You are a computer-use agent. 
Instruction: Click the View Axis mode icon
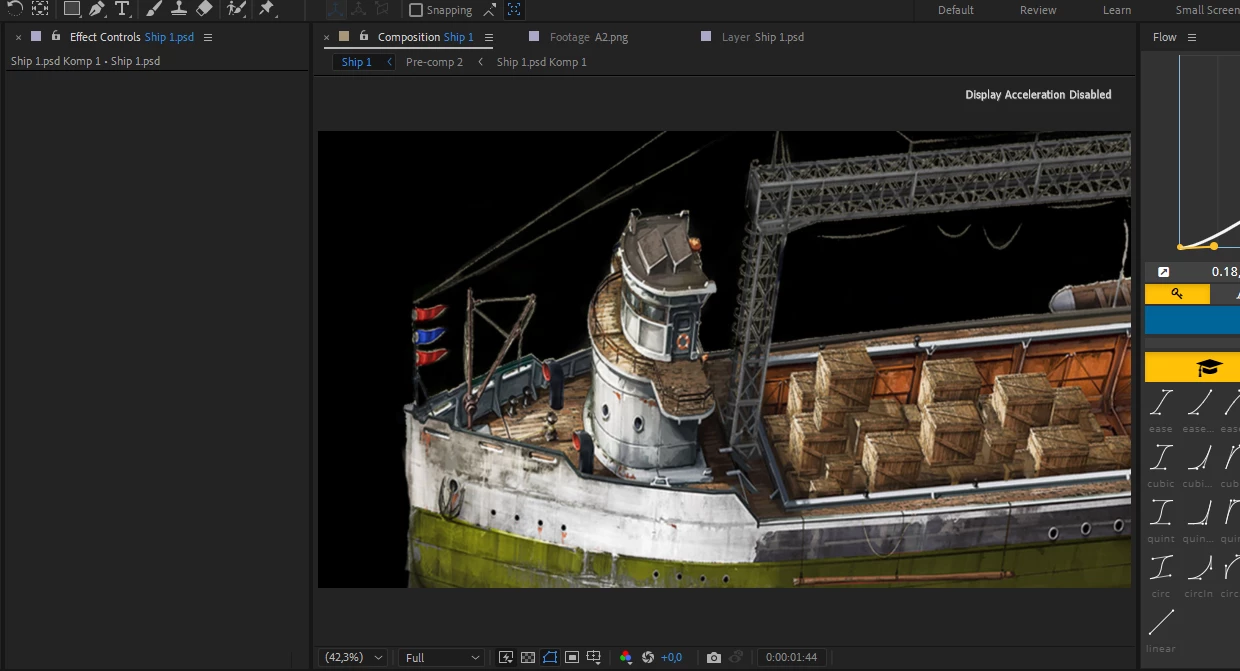click(x=382, y=9)
